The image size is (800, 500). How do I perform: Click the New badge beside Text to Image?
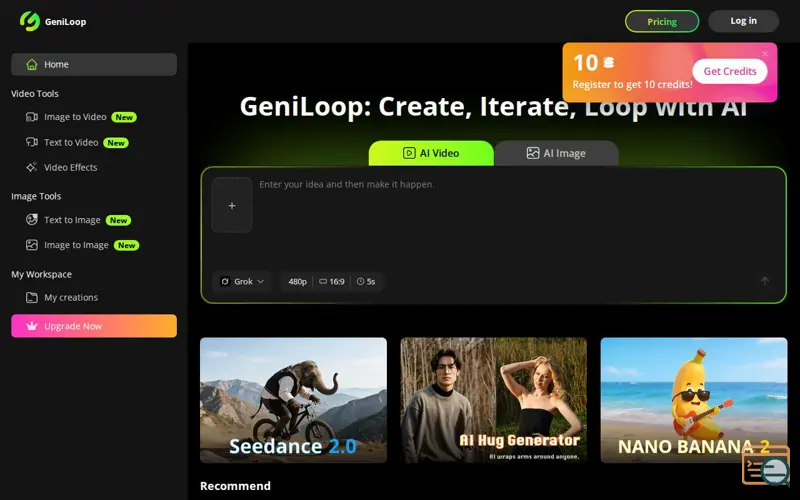click(118, 220)
